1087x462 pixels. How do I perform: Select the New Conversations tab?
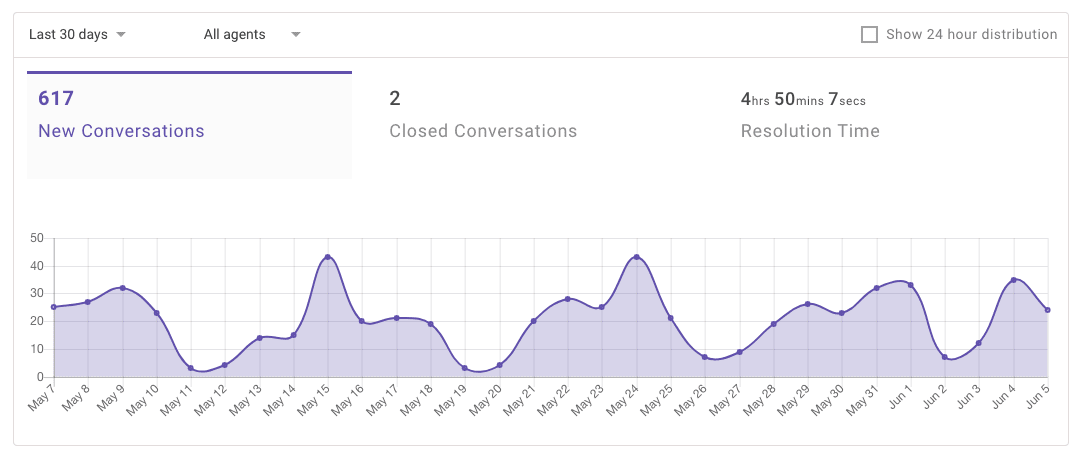pos(189,126)
